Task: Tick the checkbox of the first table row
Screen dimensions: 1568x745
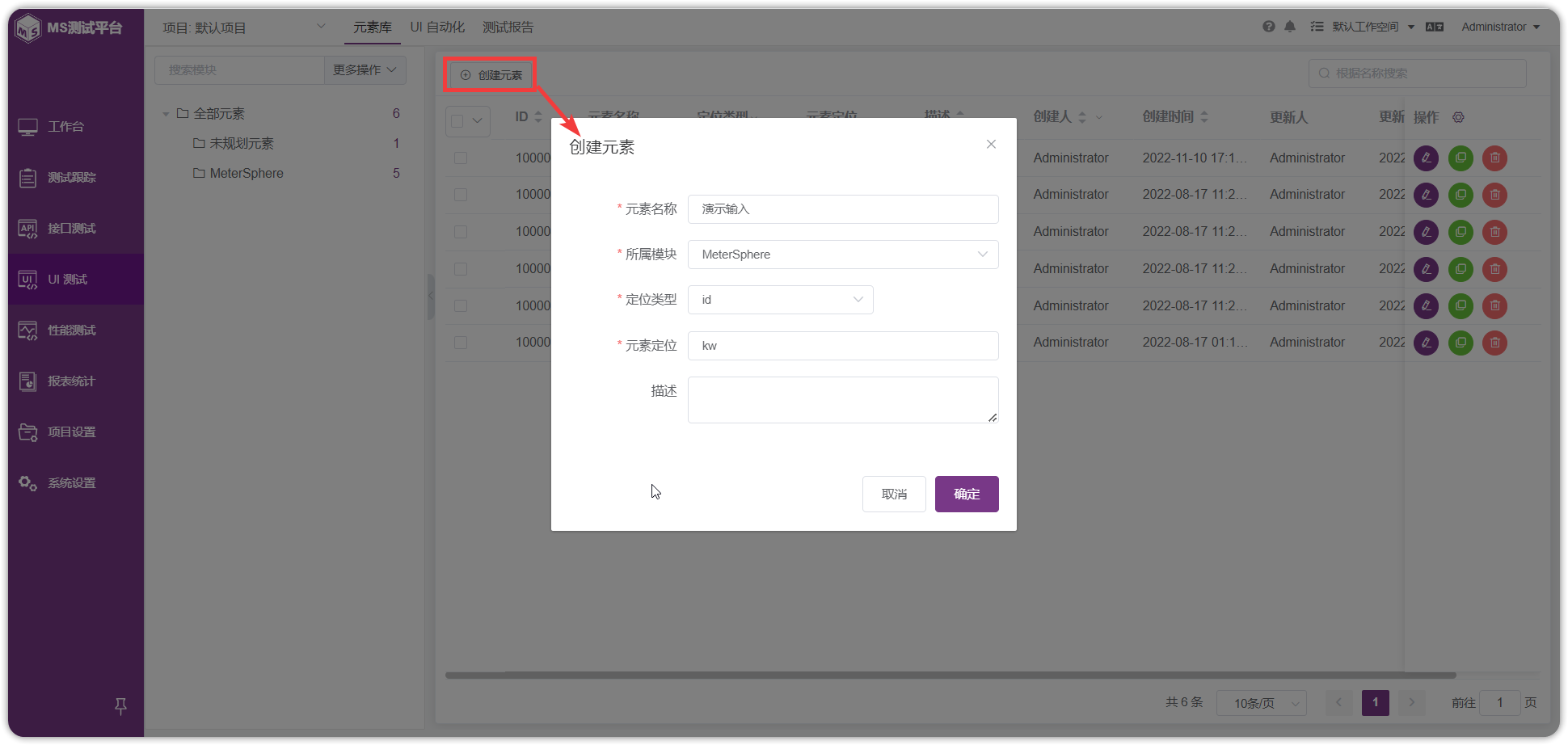Action: point(461,158)
